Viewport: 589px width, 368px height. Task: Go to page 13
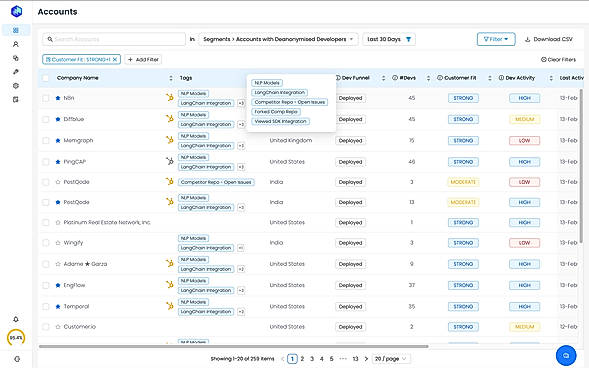pos(355,359)
